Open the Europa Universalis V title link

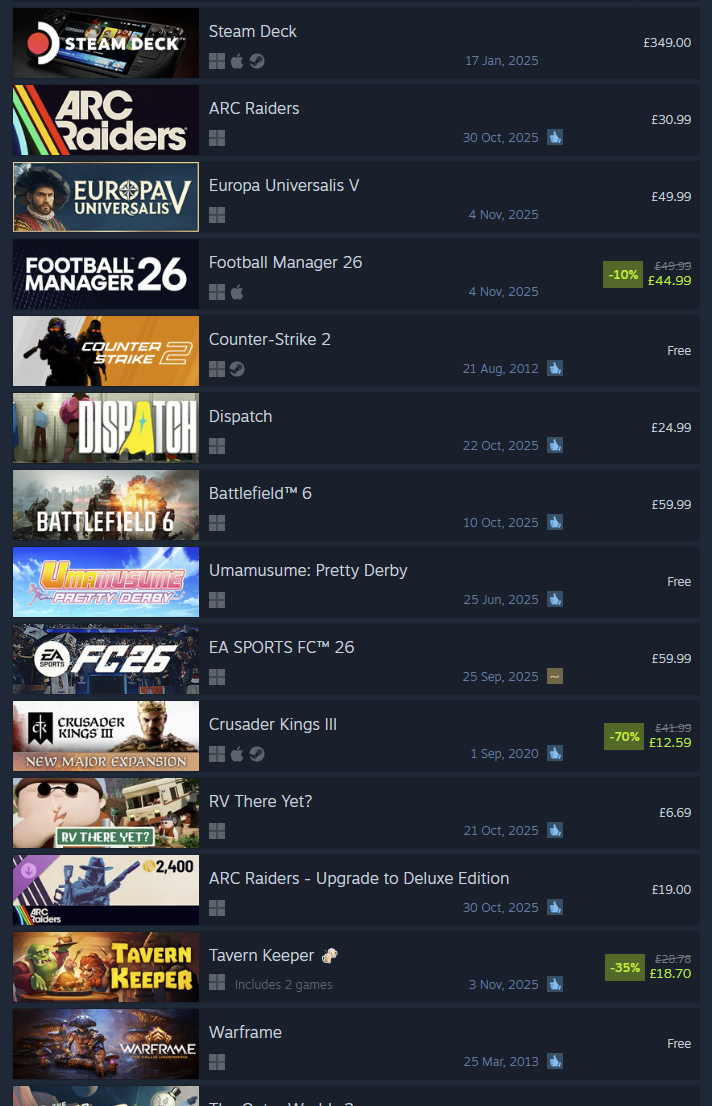[x=284, y=186]
